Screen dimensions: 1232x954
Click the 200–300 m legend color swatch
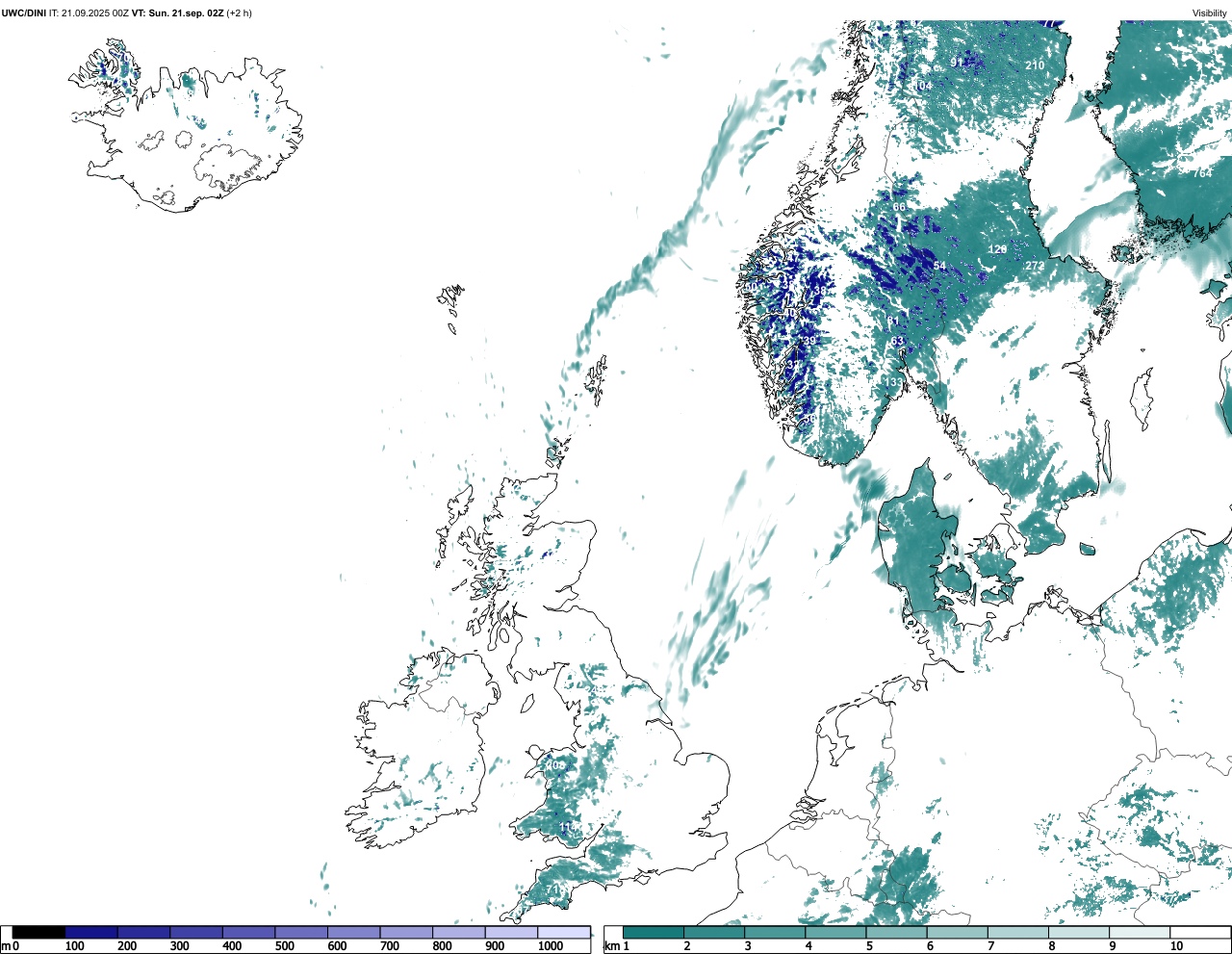[143, 933]
